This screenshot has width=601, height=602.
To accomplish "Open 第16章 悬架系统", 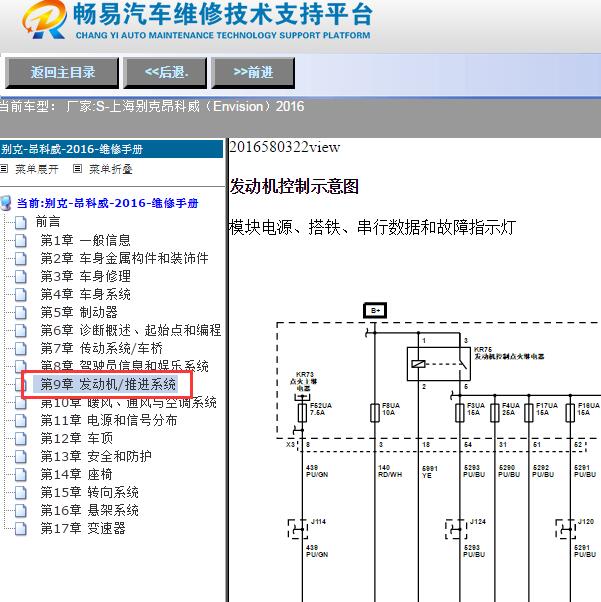I will coord(89,510).
